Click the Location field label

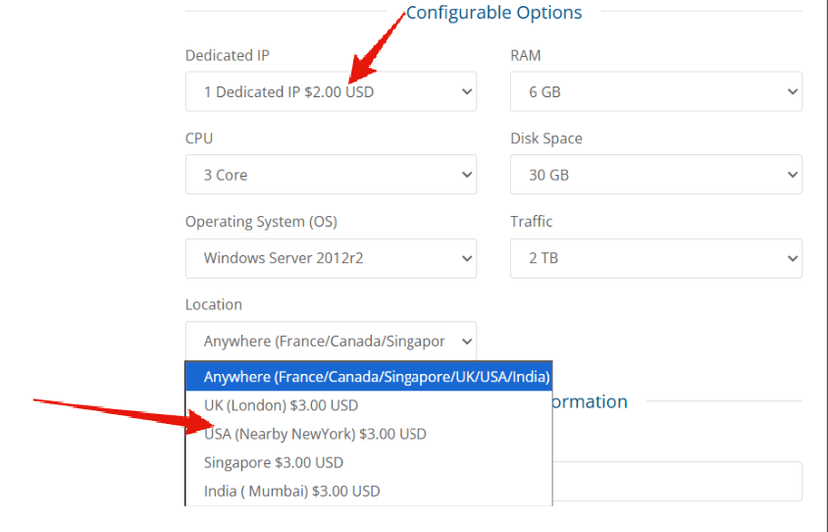[213, 305]
